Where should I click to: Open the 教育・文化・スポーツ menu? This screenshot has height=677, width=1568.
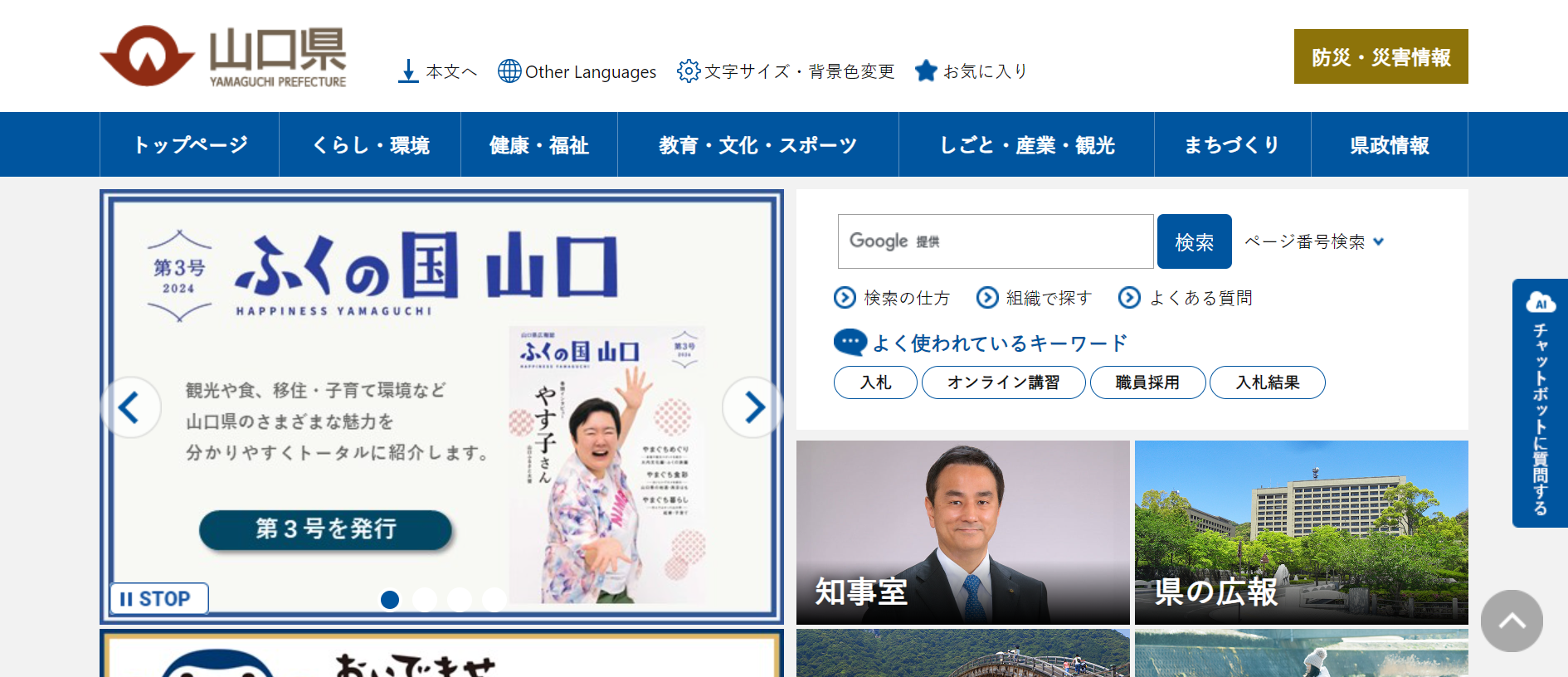[x=758, y=145]
